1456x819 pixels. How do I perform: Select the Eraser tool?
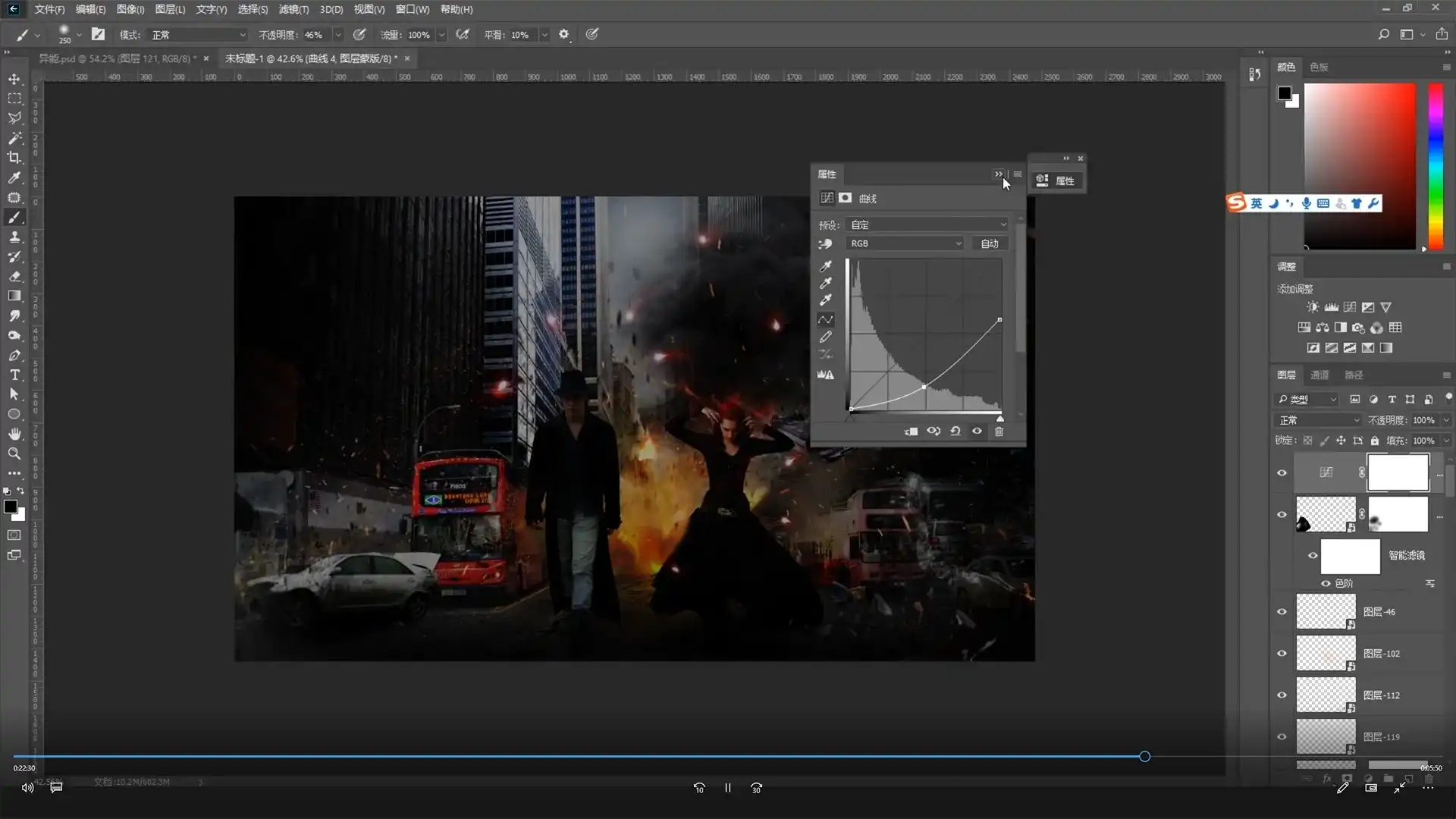14,276
